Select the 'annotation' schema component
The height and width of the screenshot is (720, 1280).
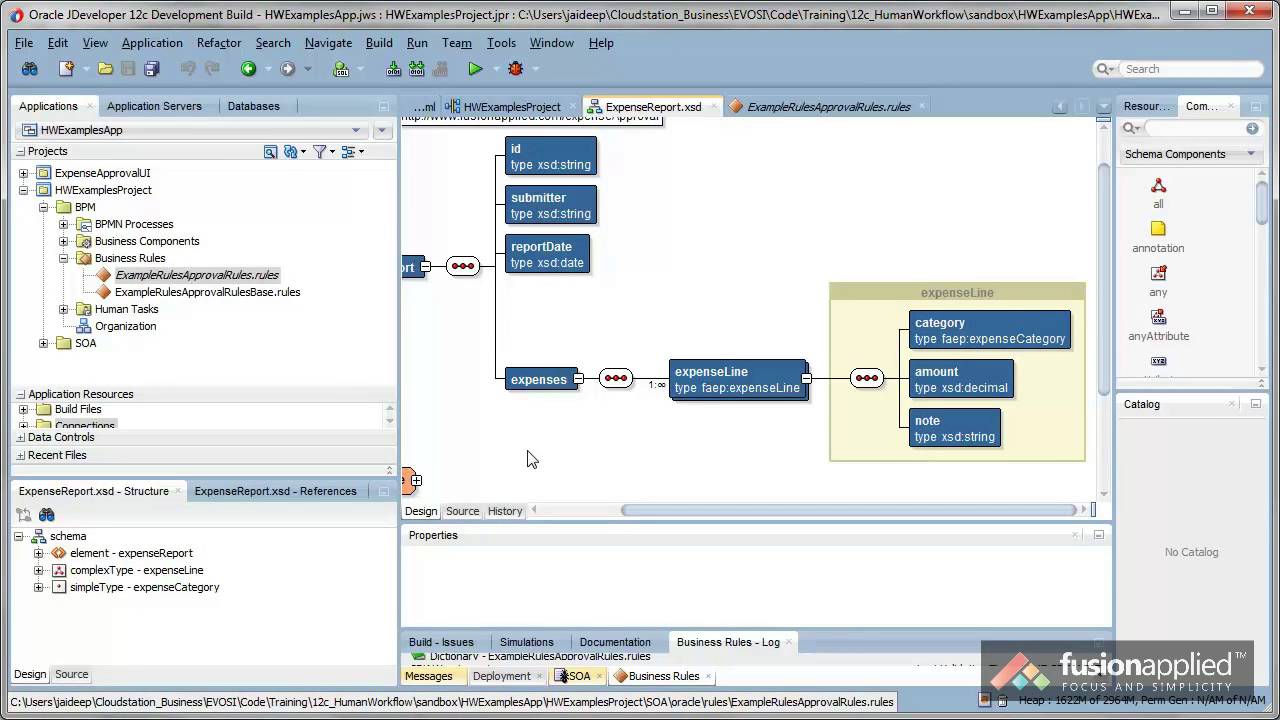(1158, 229)
